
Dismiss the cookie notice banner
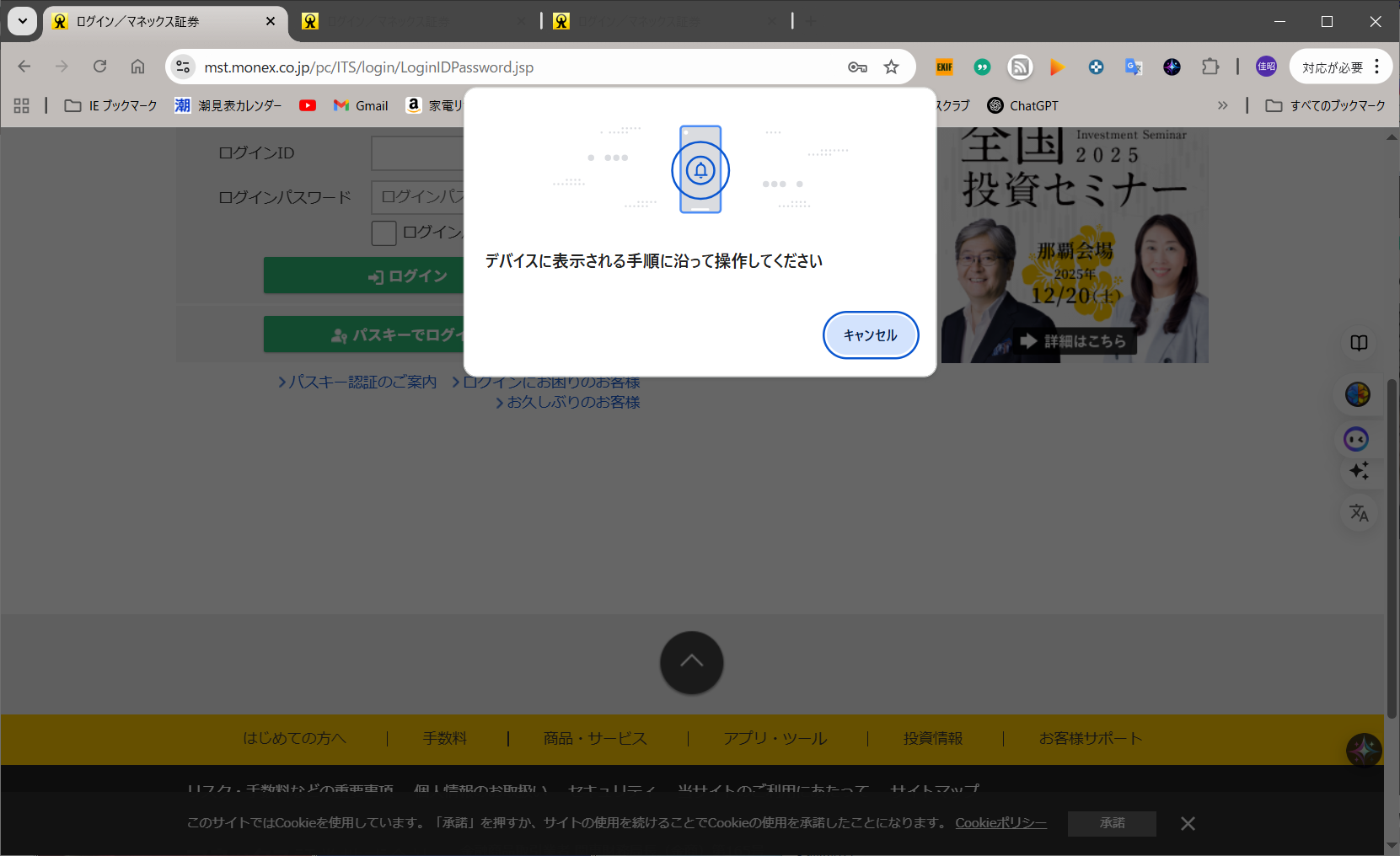pos(1188,823)
